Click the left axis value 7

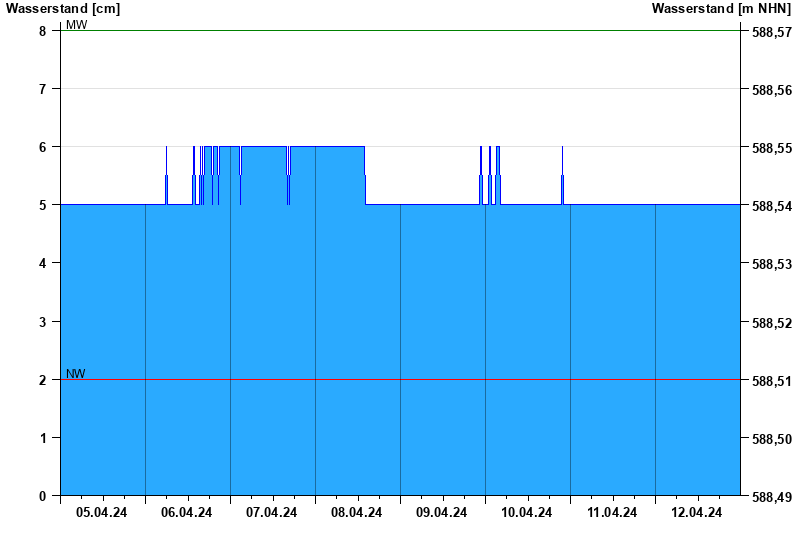42,89
